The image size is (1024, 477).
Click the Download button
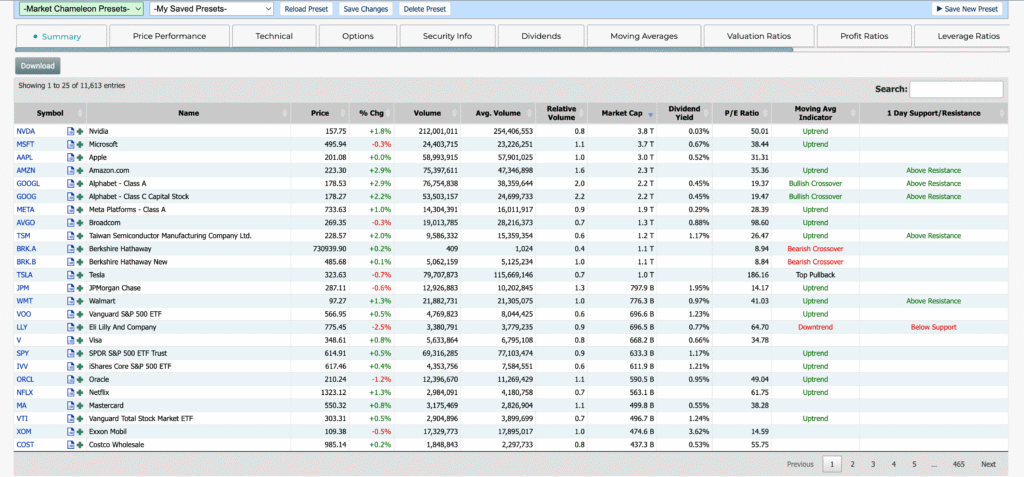point(38,66)
